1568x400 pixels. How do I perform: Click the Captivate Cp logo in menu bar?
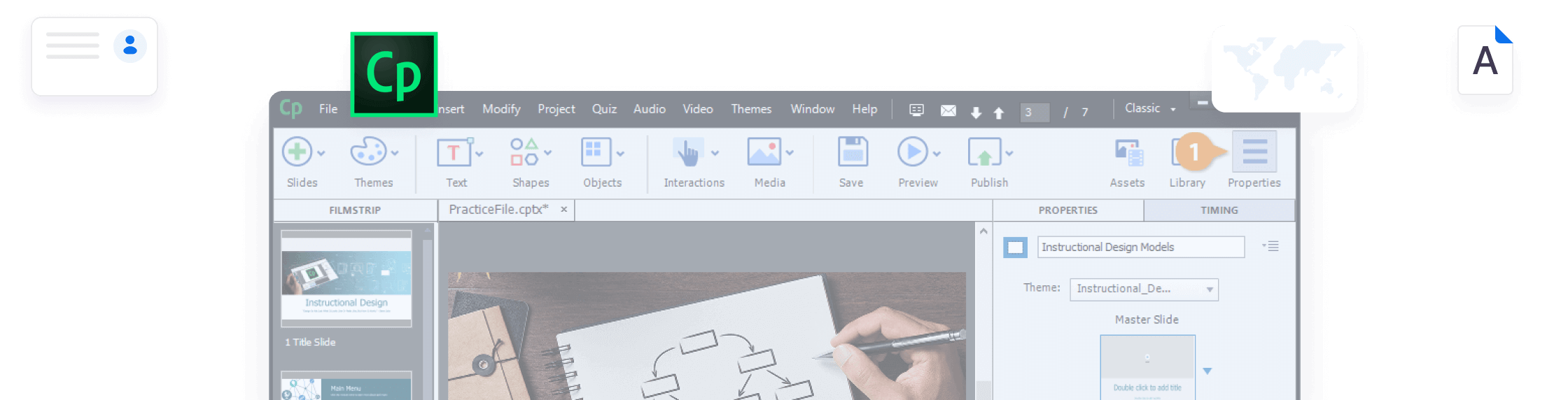pyautogui.click(x=290, y=108)
